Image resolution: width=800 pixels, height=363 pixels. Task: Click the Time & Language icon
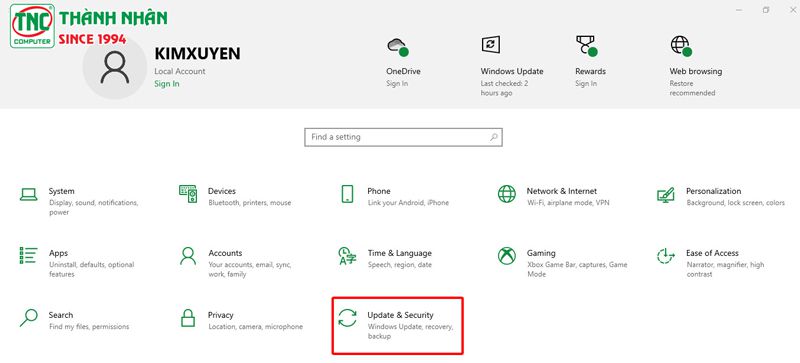coord(347,256)
